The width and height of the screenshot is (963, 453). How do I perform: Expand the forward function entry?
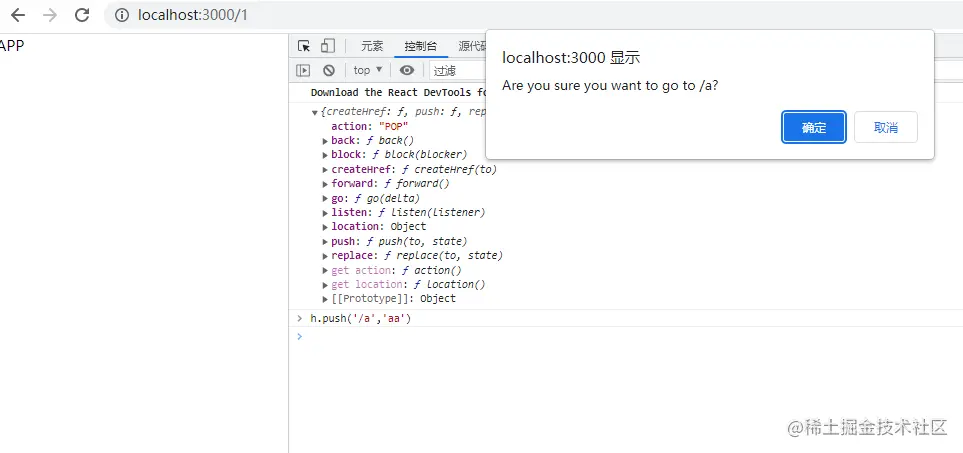(326, 184)
